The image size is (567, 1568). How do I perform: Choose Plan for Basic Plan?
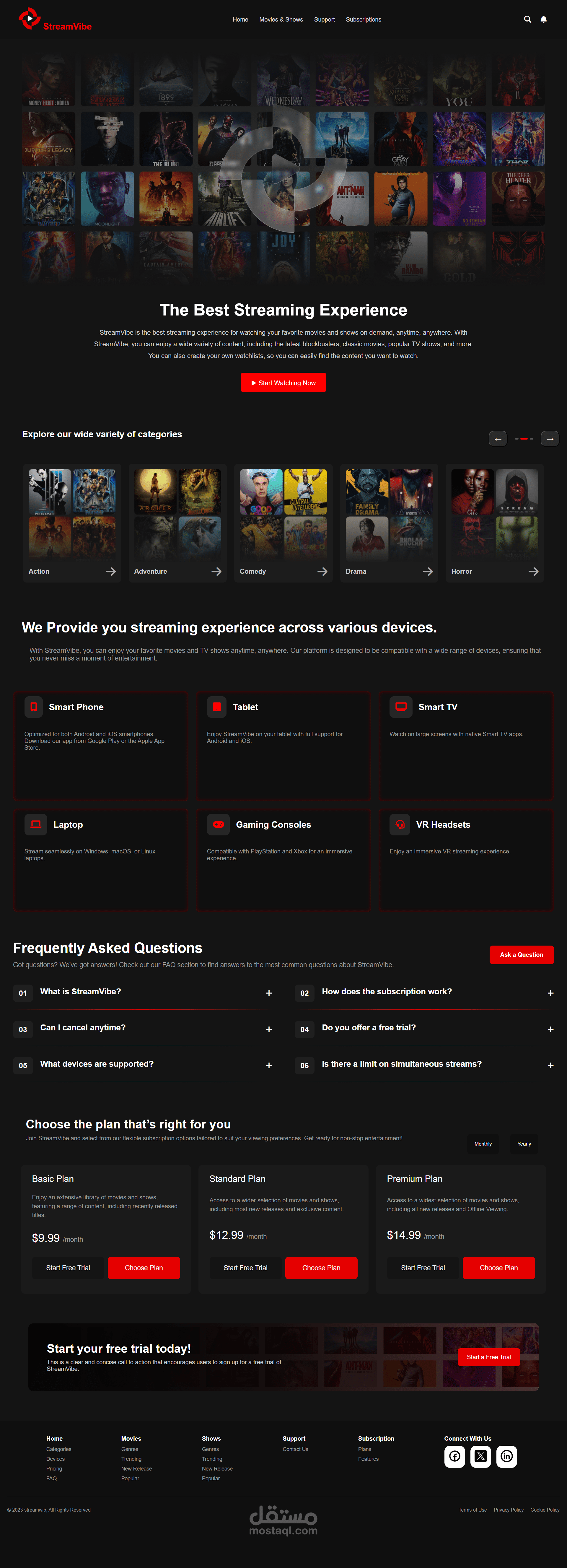pos(144,1268)
